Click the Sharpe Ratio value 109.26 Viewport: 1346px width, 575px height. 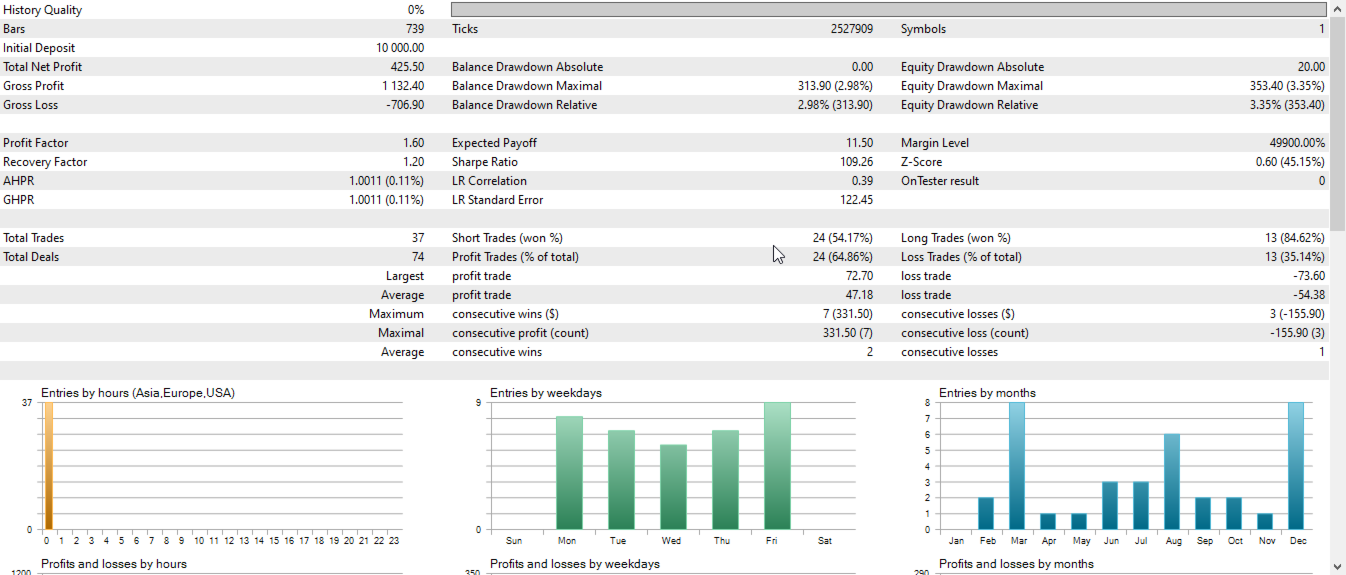857,162
